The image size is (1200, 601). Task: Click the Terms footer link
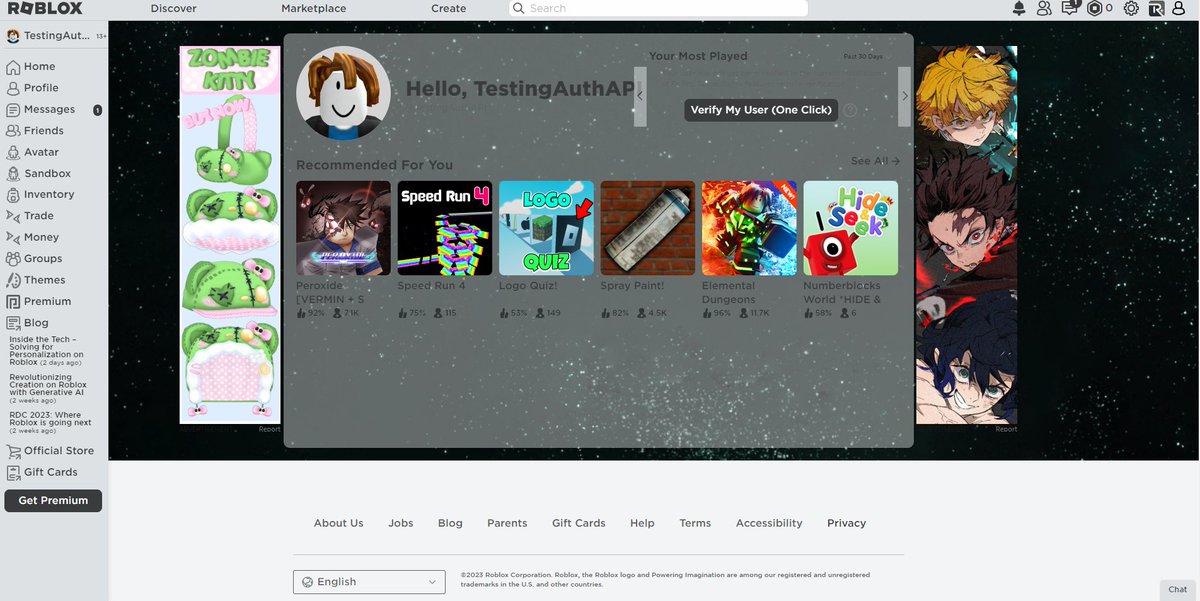[695, 523]
